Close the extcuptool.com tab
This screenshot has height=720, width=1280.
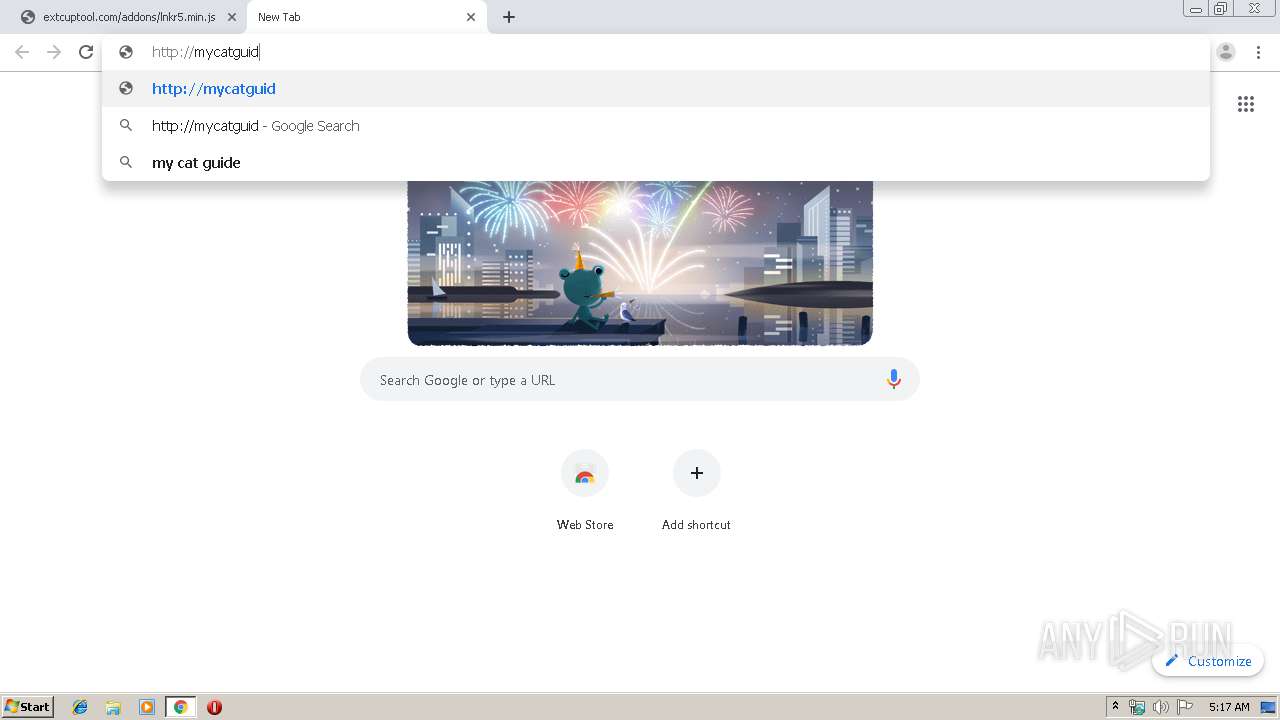(x=231, y=17)
